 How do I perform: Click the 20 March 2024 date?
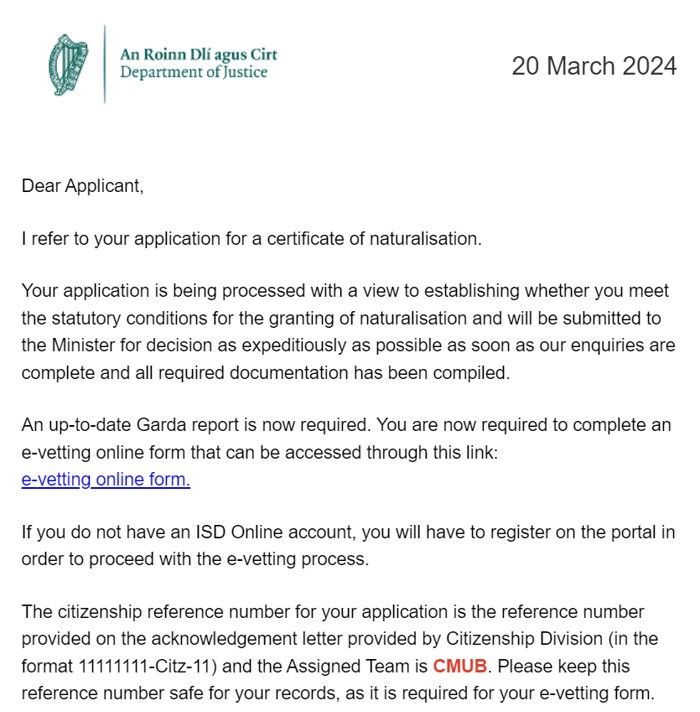point(594,67)
